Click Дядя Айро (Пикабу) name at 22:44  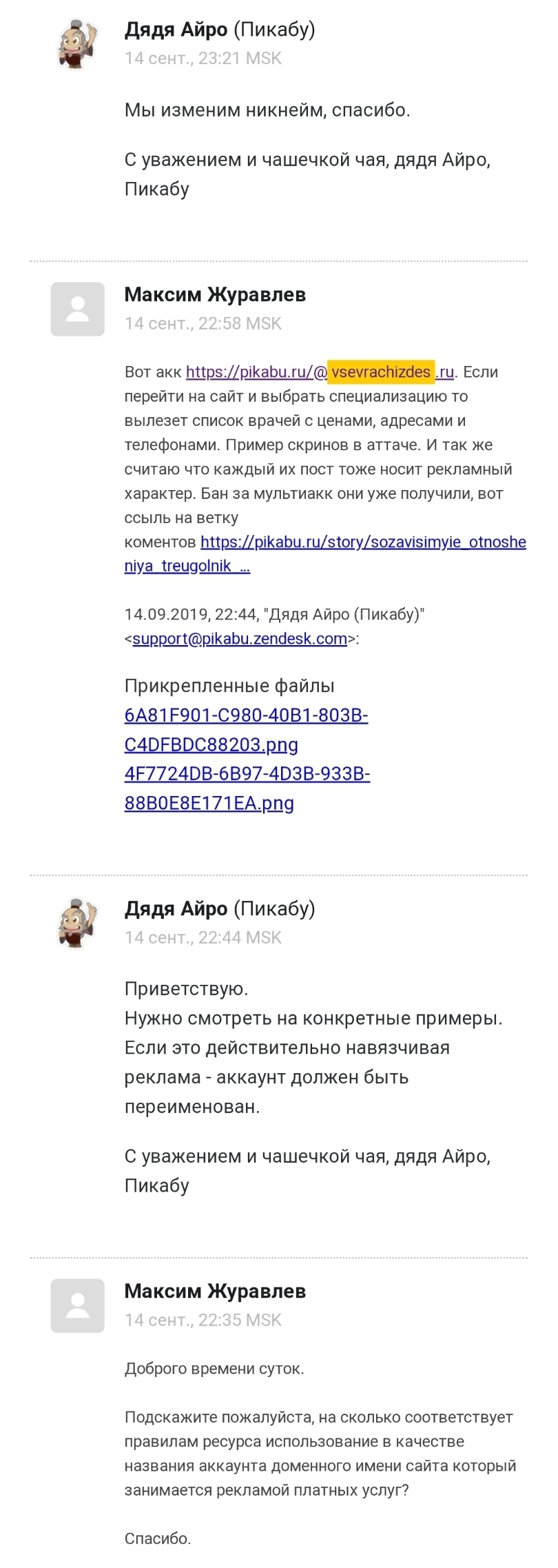(x=220, y=909)
